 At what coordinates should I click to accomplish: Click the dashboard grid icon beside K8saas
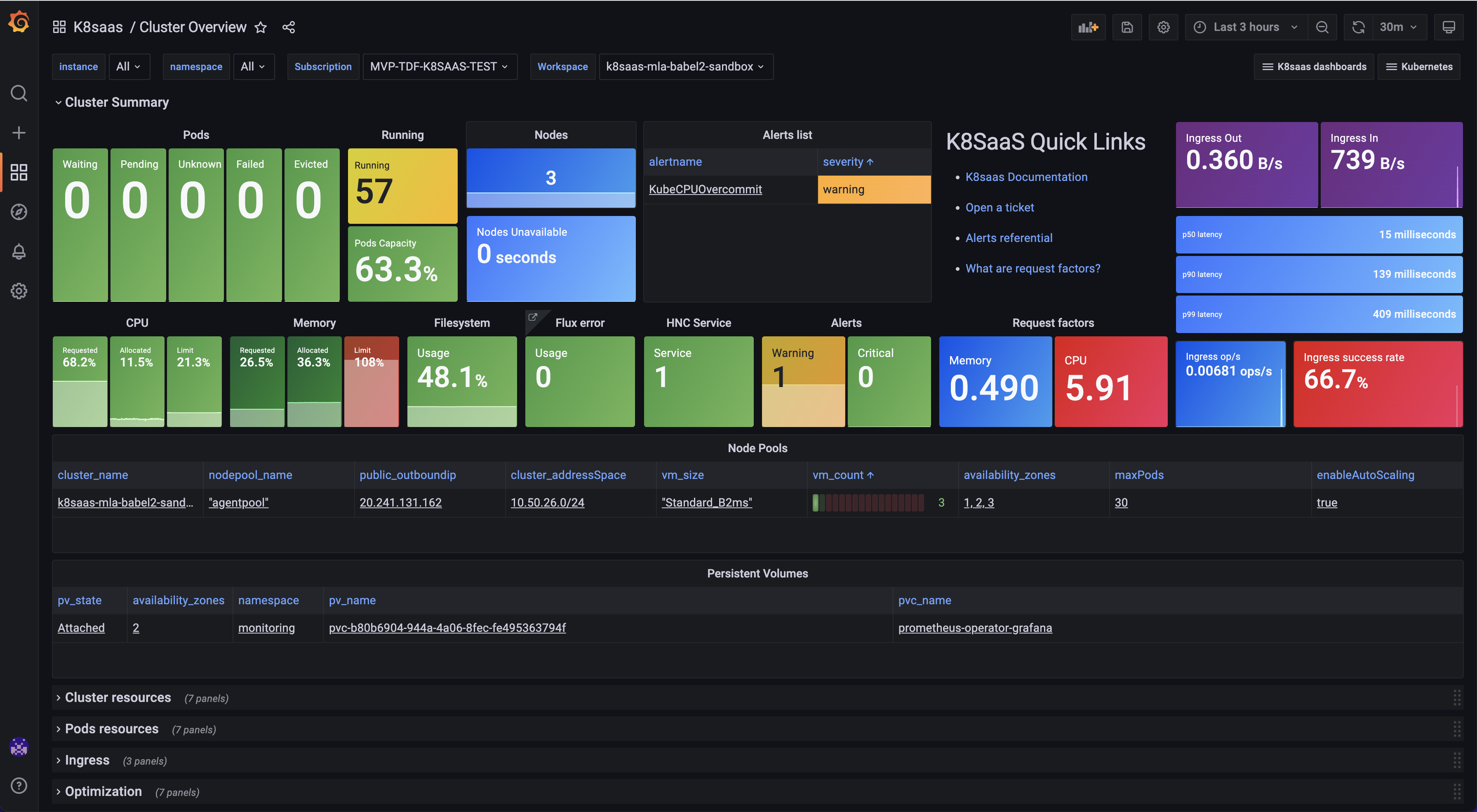point(59,27)
